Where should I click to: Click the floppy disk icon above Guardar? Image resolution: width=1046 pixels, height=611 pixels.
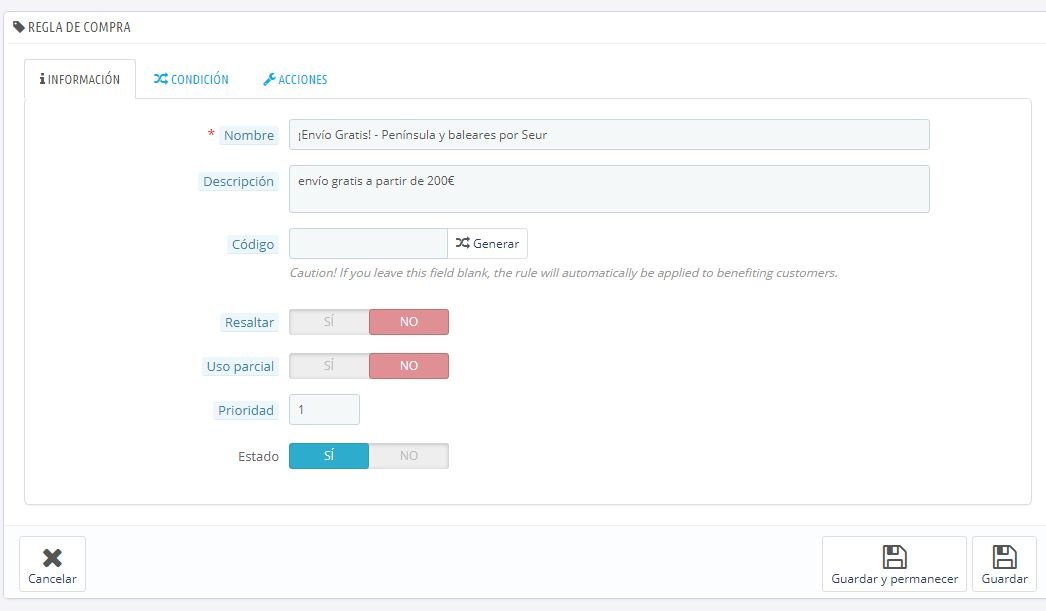(1005, 556)
